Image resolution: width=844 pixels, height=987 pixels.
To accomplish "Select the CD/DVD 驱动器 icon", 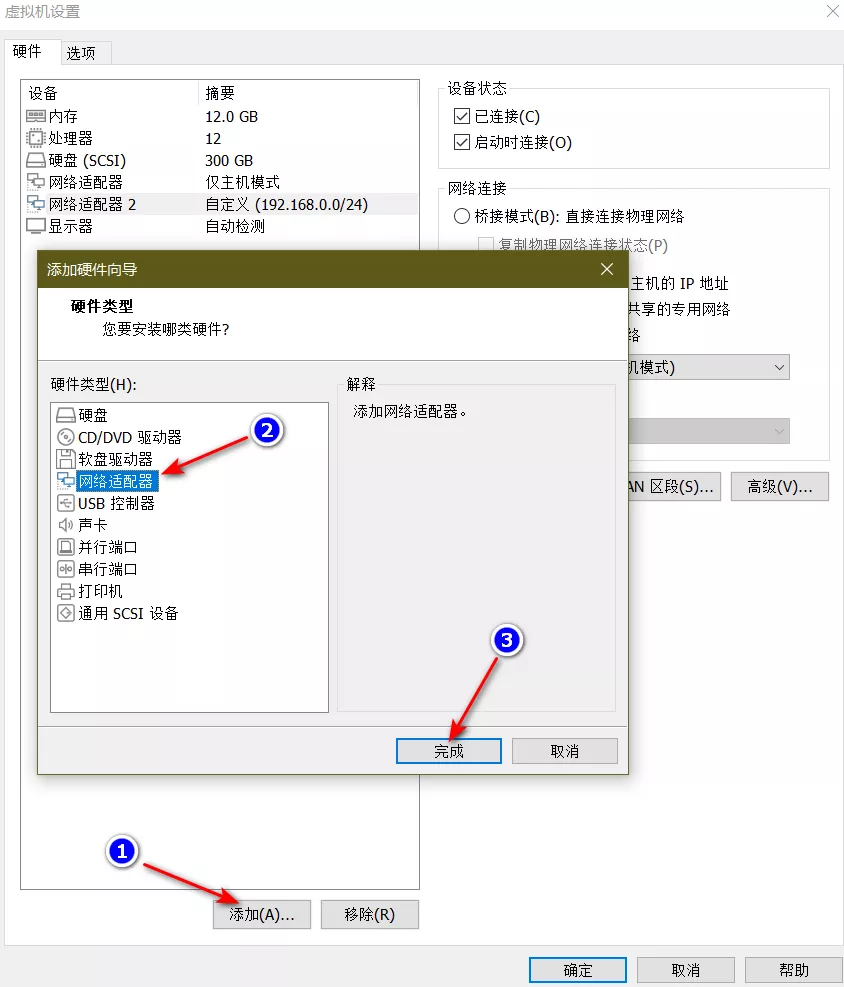I will [66, 437].
